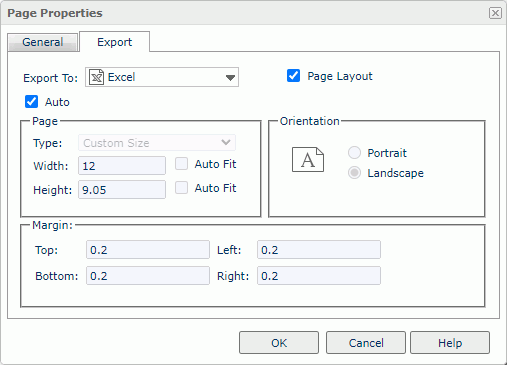507x365 pixels.
Task: Enable Auto Fit for Width
Action: [181, 164]
